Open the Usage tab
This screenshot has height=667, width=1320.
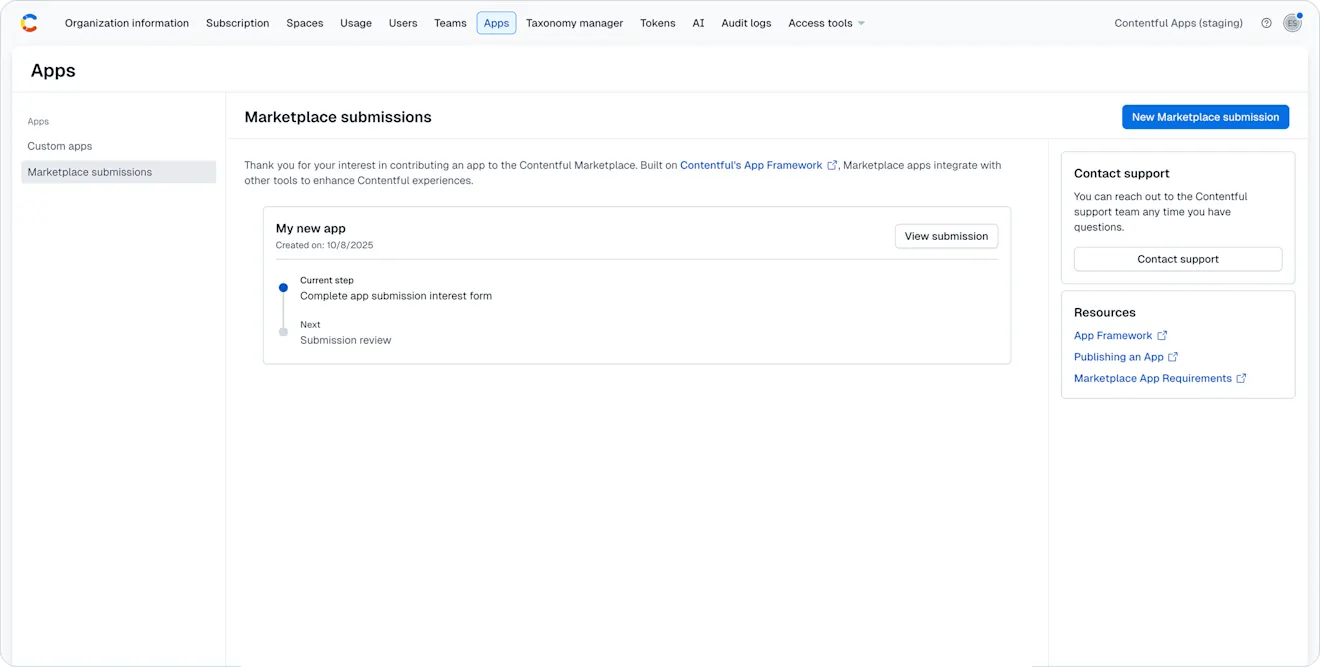[x=356, y=23]
